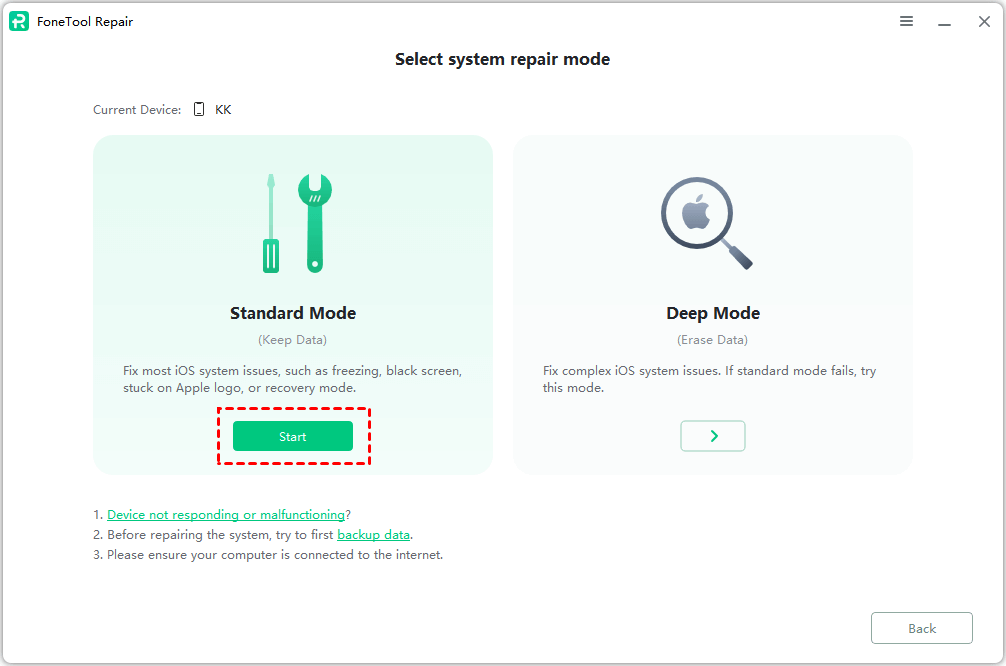Open the hamburger menu in title bar
This screenshot has height=666, width=1006.
click(906, 21)
